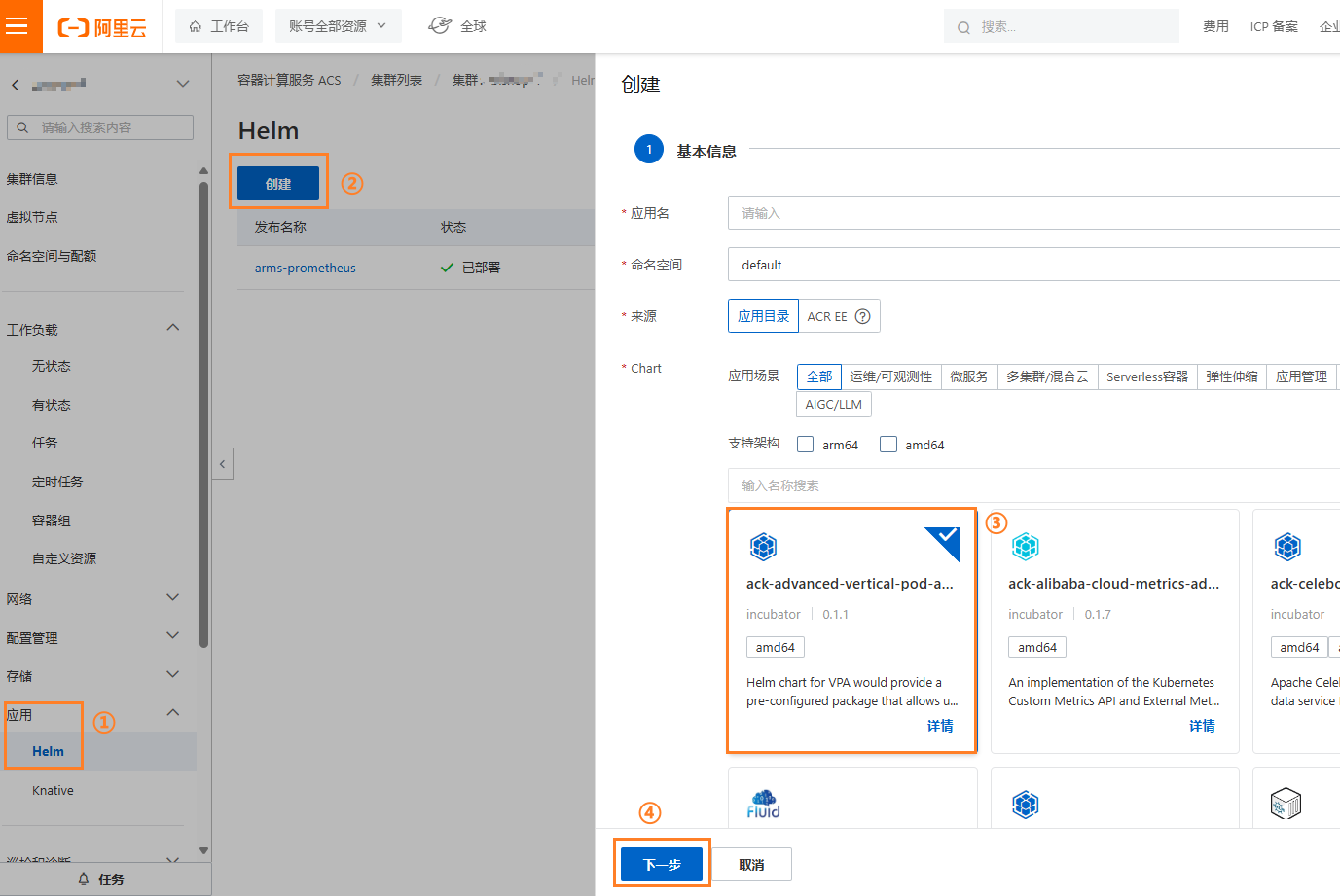Click the blue hexagon icon in second-row middle card
This screenshot has width=1340, height=896.
[1026, 804]
